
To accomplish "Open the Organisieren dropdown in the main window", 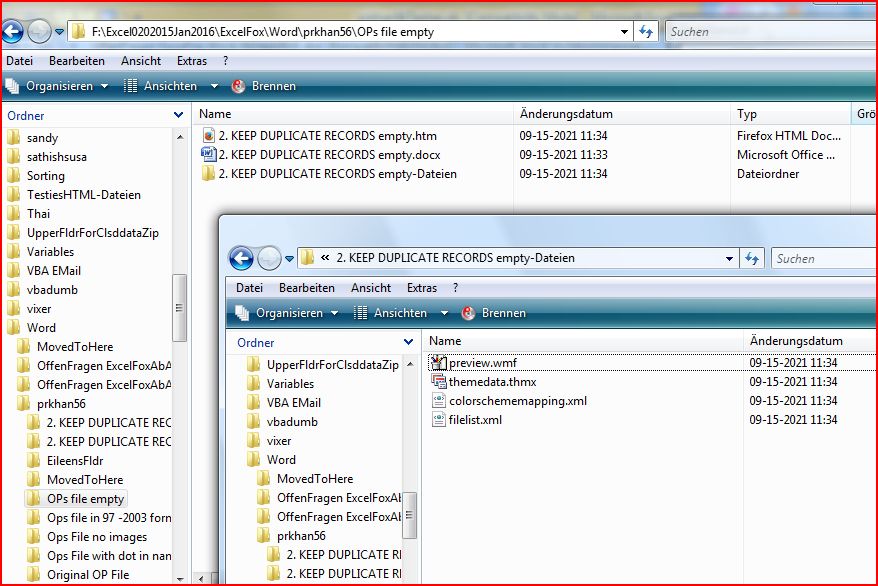I will tap(104, 86).
